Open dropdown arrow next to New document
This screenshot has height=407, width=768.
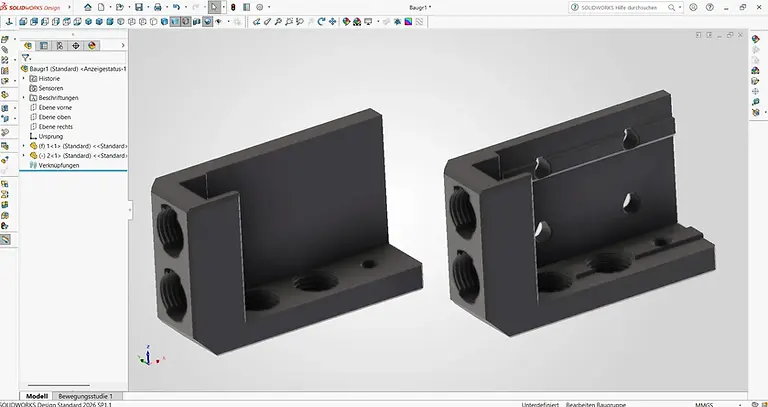pos(110,7)
